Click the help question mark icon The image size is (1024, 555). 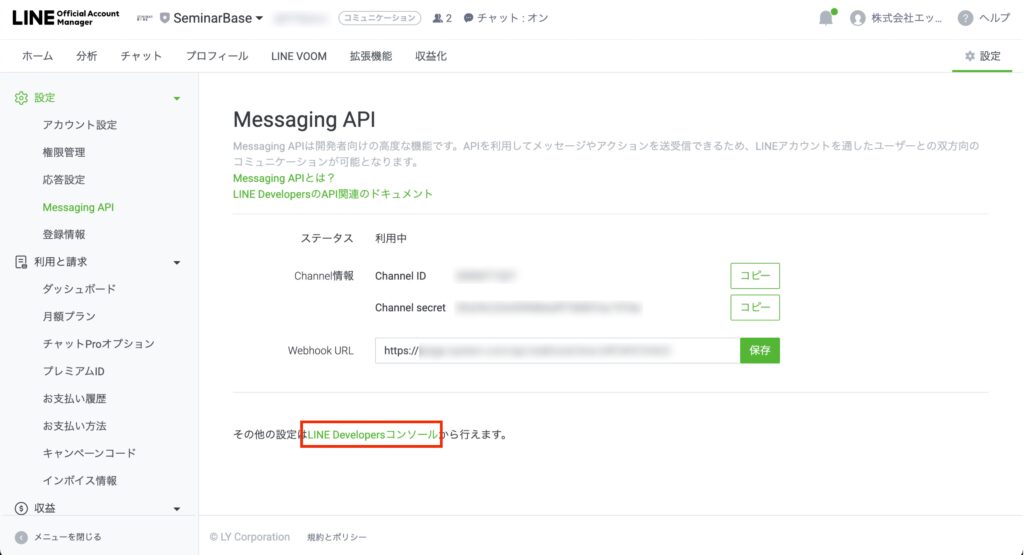click(964, 18)
